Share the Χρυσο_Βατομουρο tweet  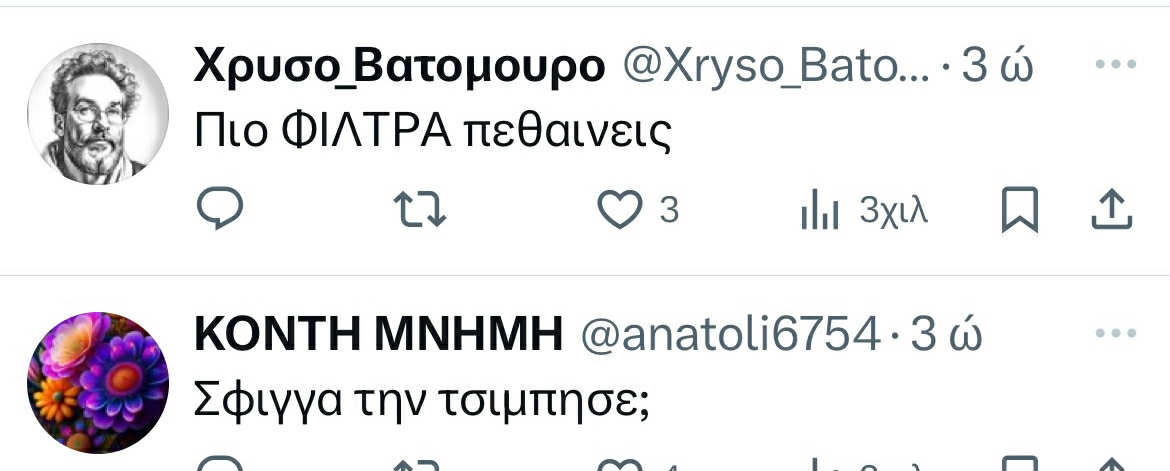1112,209
